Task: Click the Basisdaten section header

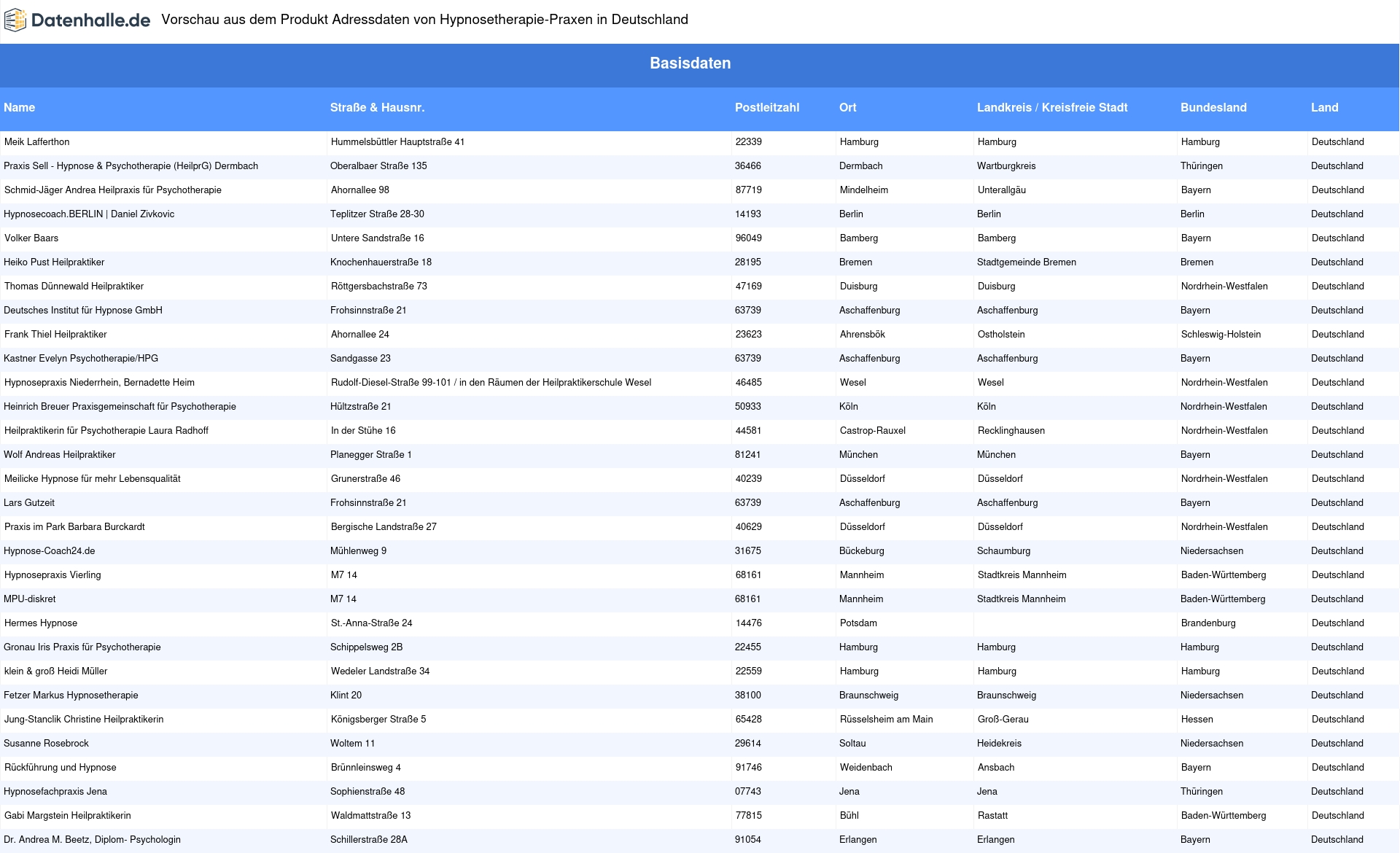Action: pyautogui.click(x=691, y=63)
